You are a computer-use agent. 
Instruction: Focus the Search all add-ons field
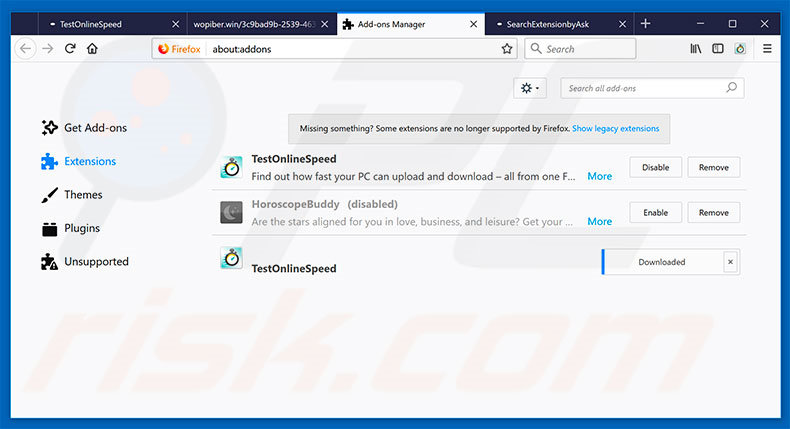(652, 88)
